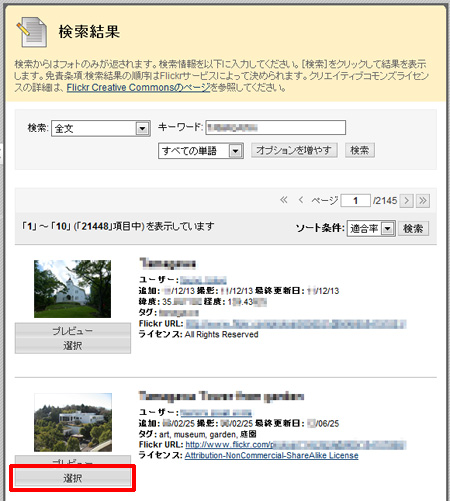450x501 pixels.
Task: Click the 検索結果 heading
Action: pos(89,32)
